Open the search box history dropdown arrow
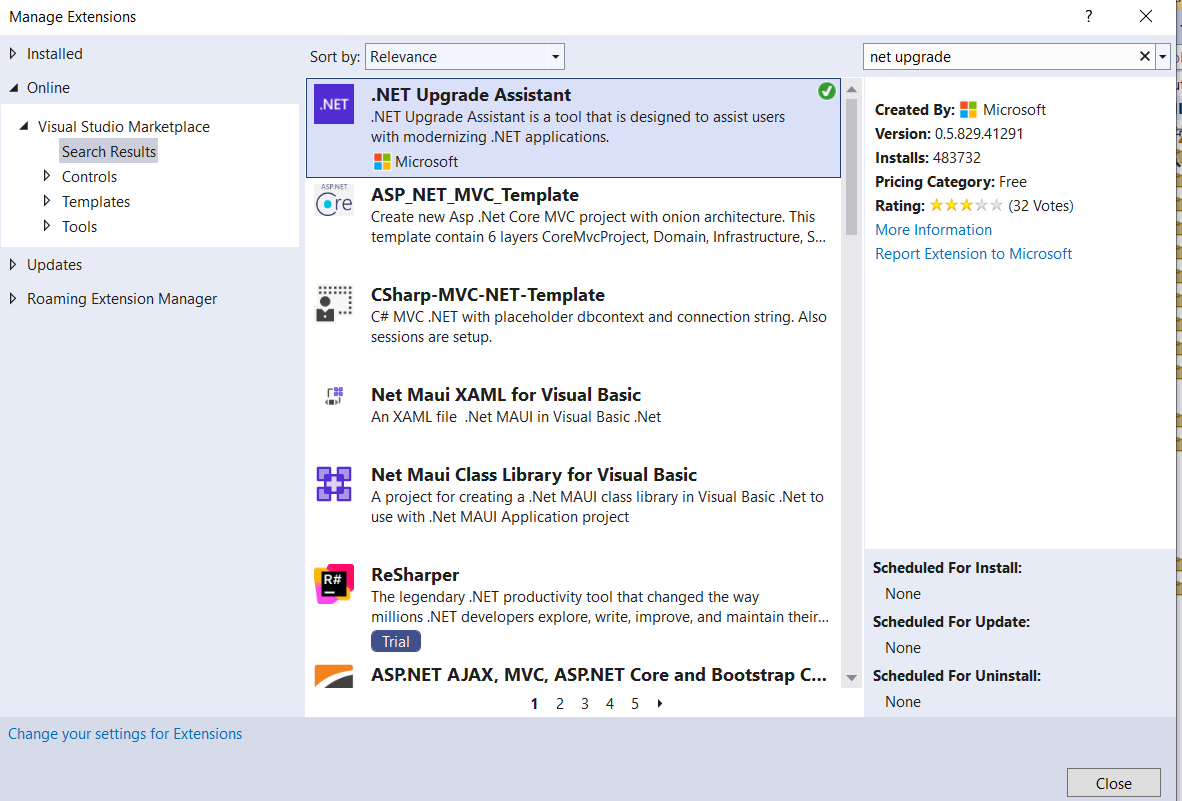Screen dimensions: 1182x801 point(1163,57)
